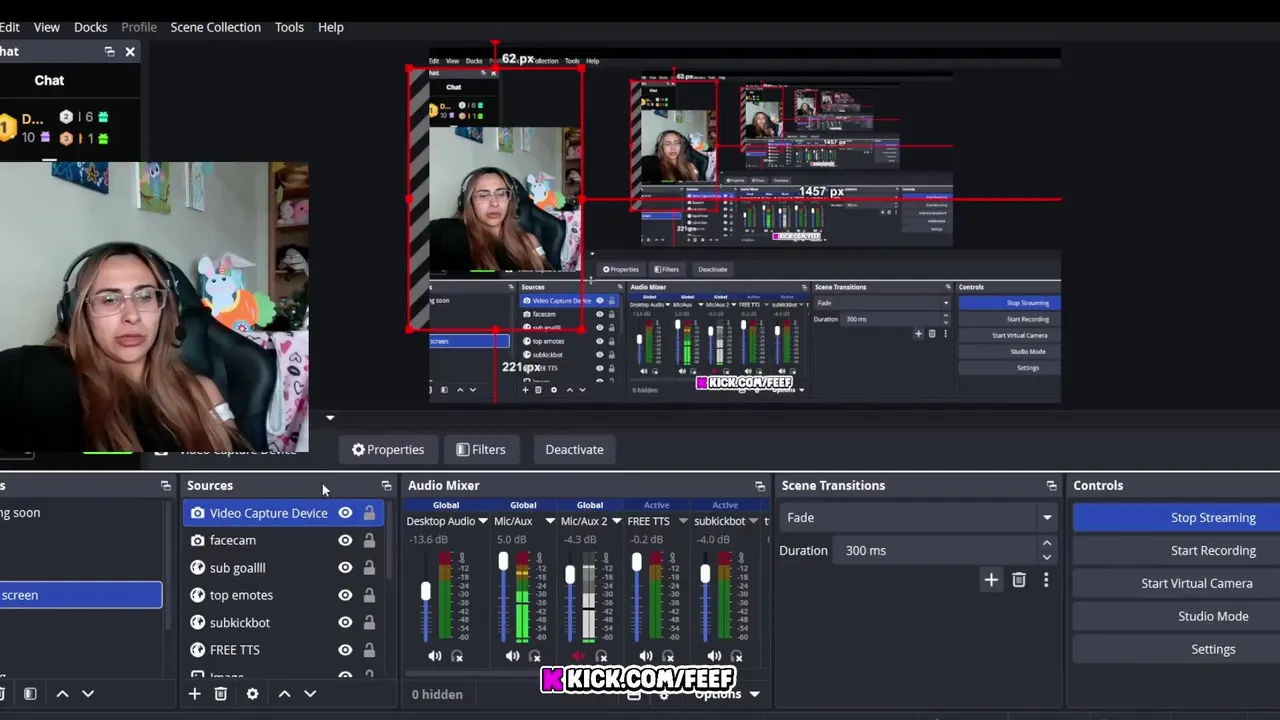Open the Docks menu
1280x720 pixels.
coord(90,27)
